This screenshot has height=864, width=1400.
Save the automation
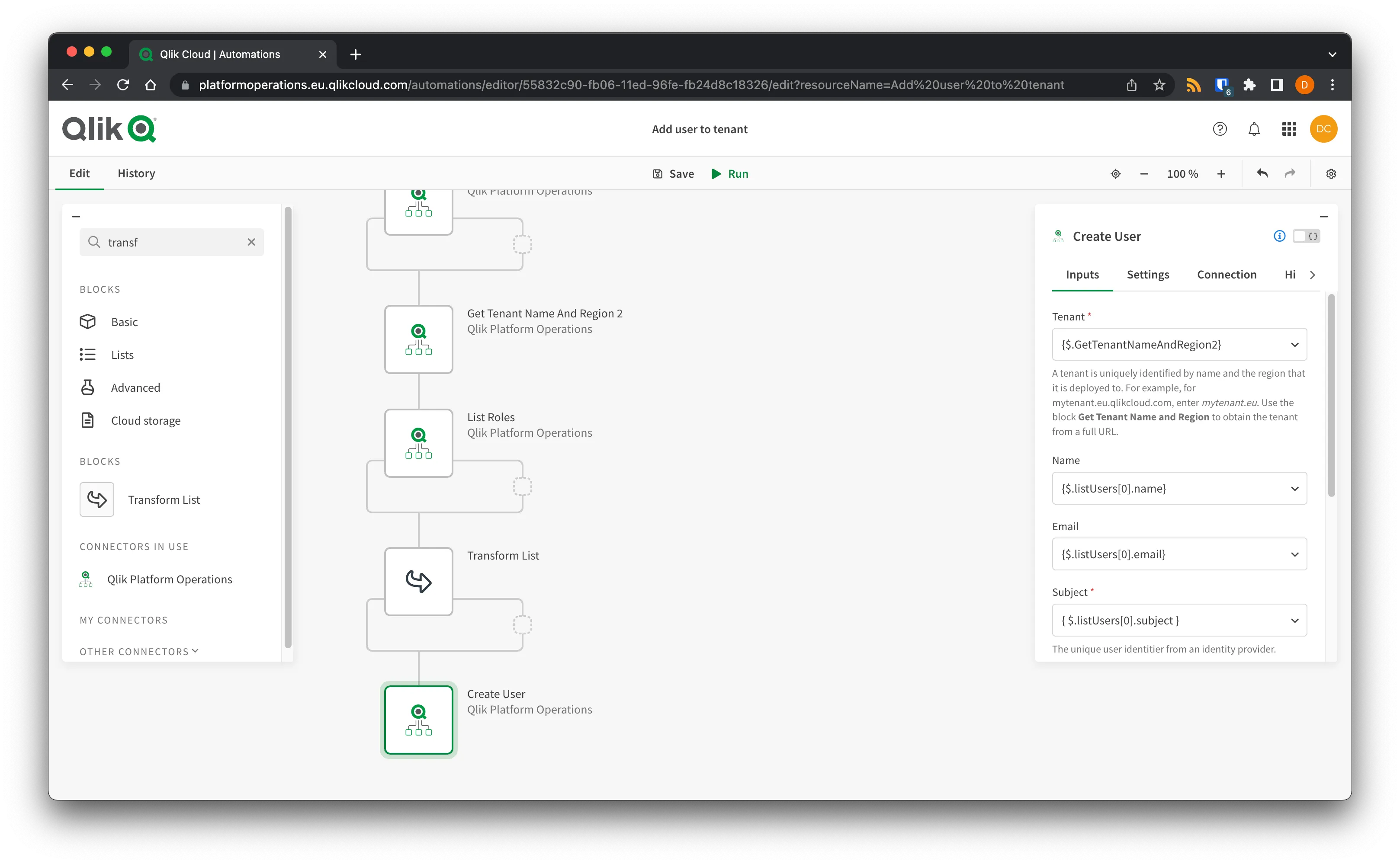(674, 173)
